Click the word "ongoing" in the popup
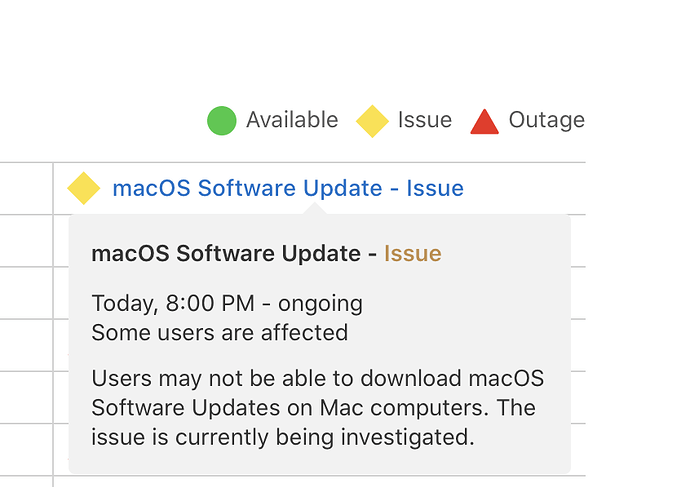 point(320,303)
